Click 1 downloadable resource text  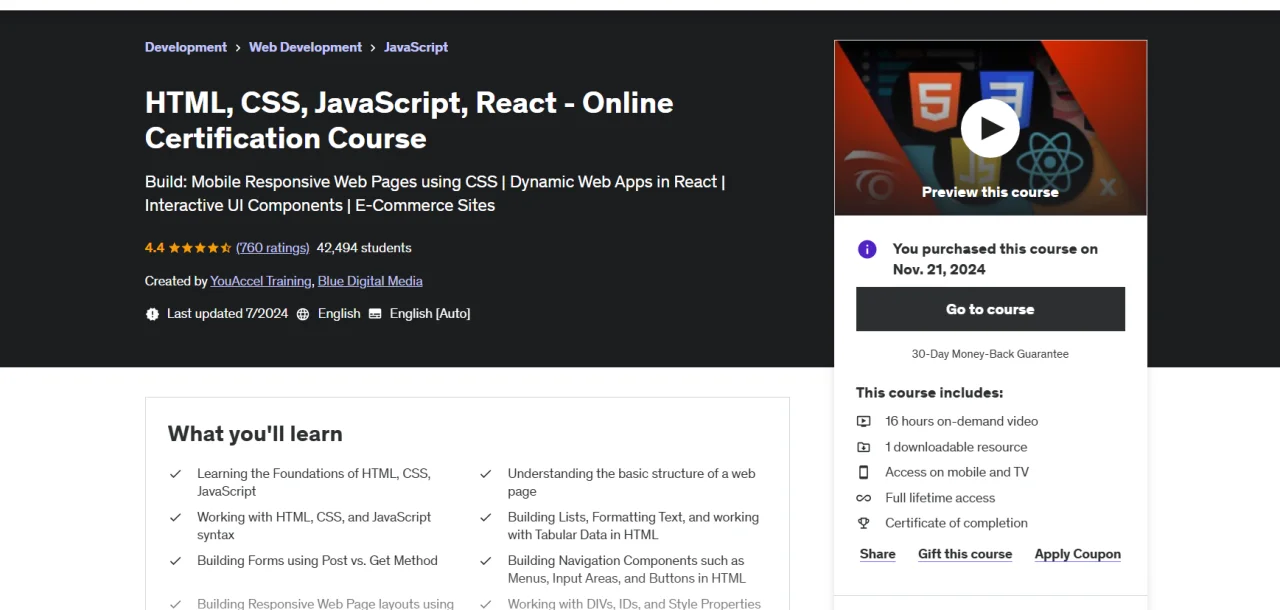[956, 447]
